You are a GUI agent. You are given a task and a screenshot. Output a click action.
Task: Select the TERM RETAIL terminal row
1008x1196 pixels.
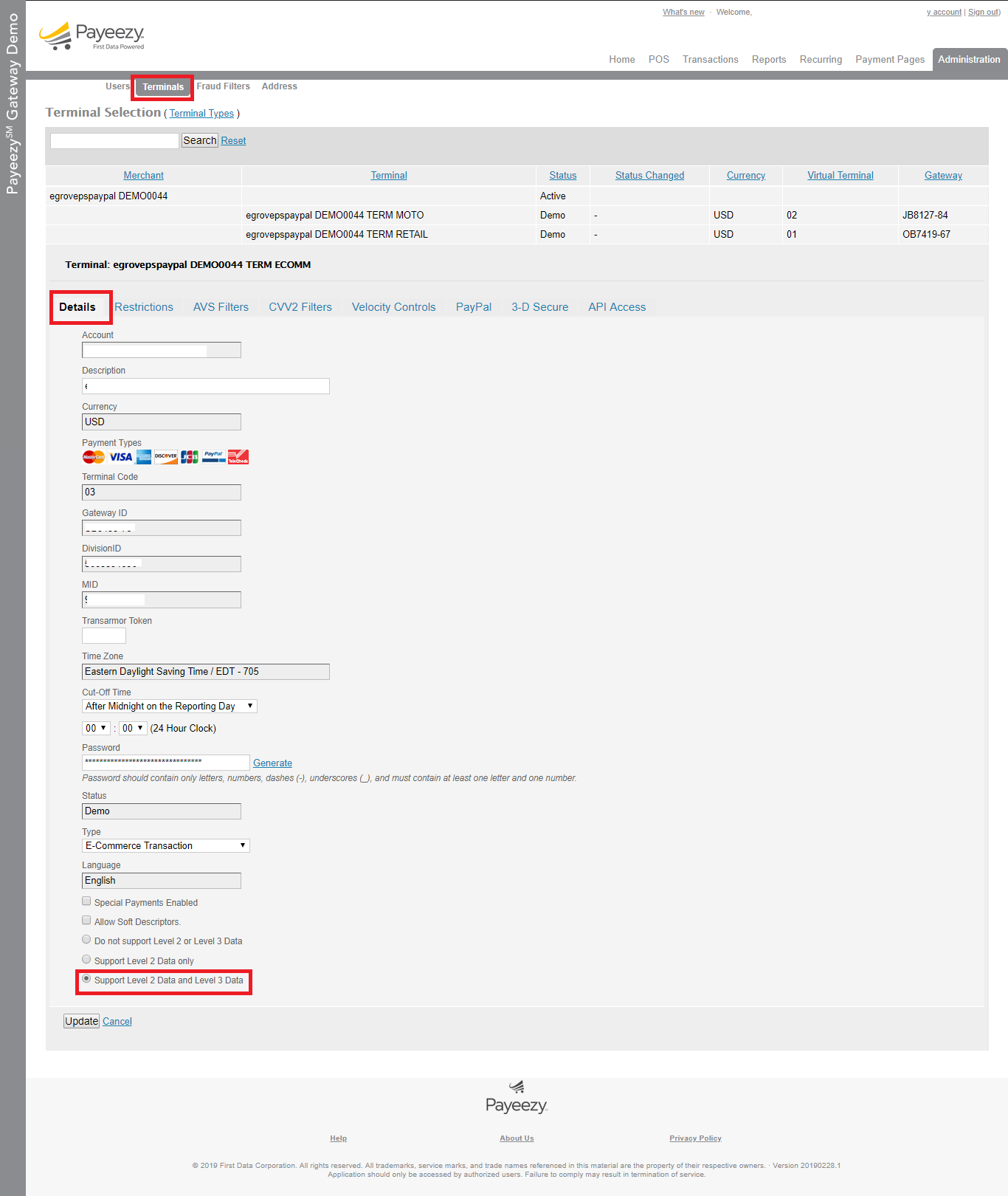click(x=517, y=235)
